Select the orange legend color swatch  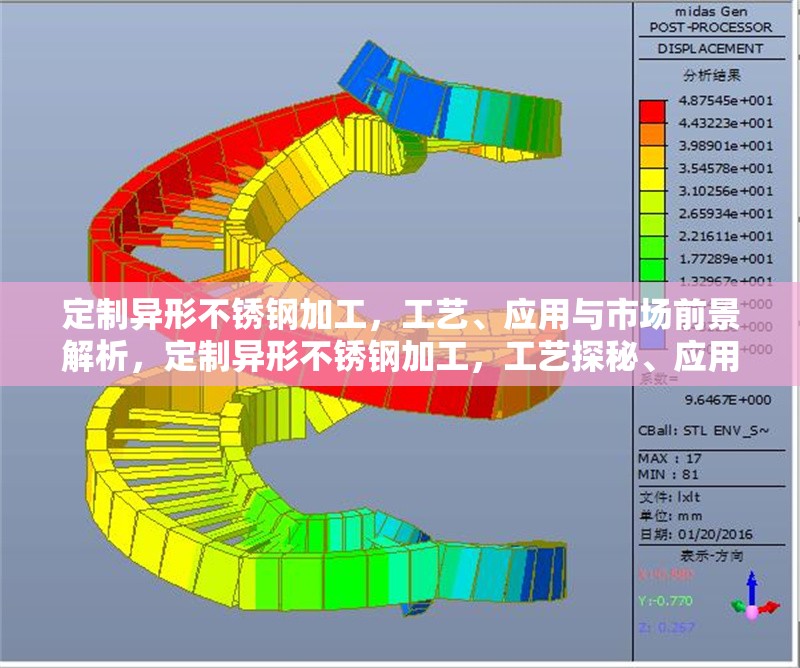coord(653,133)
